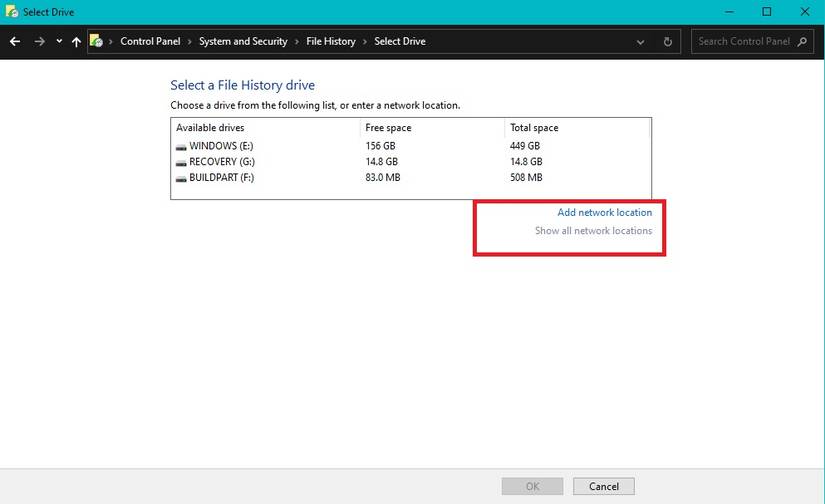
Task: Click the Available drives column header
Action: tap(210, 127)
